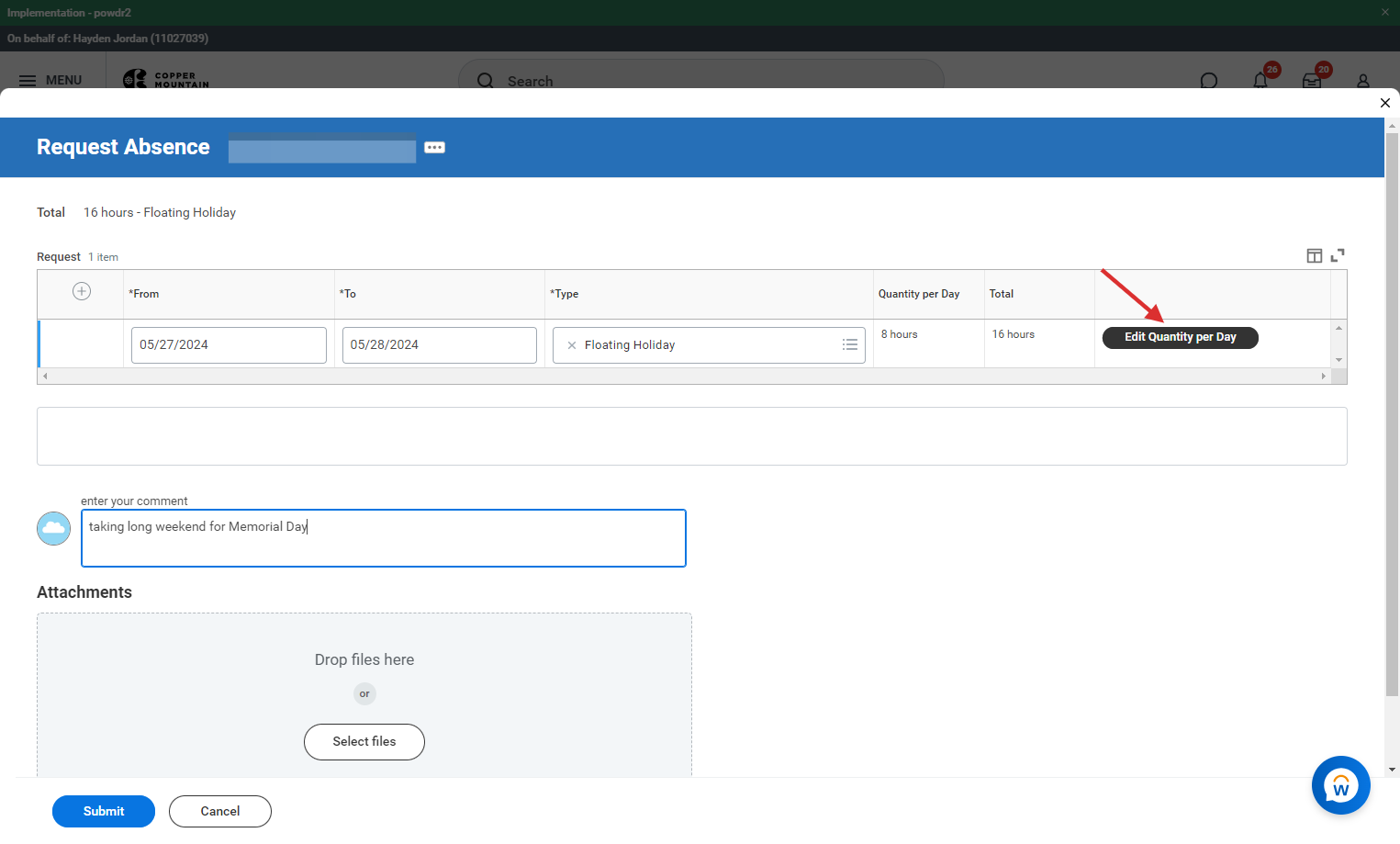Close the Request Absence dialog

pyautogui.click(x=1385, y=103)
